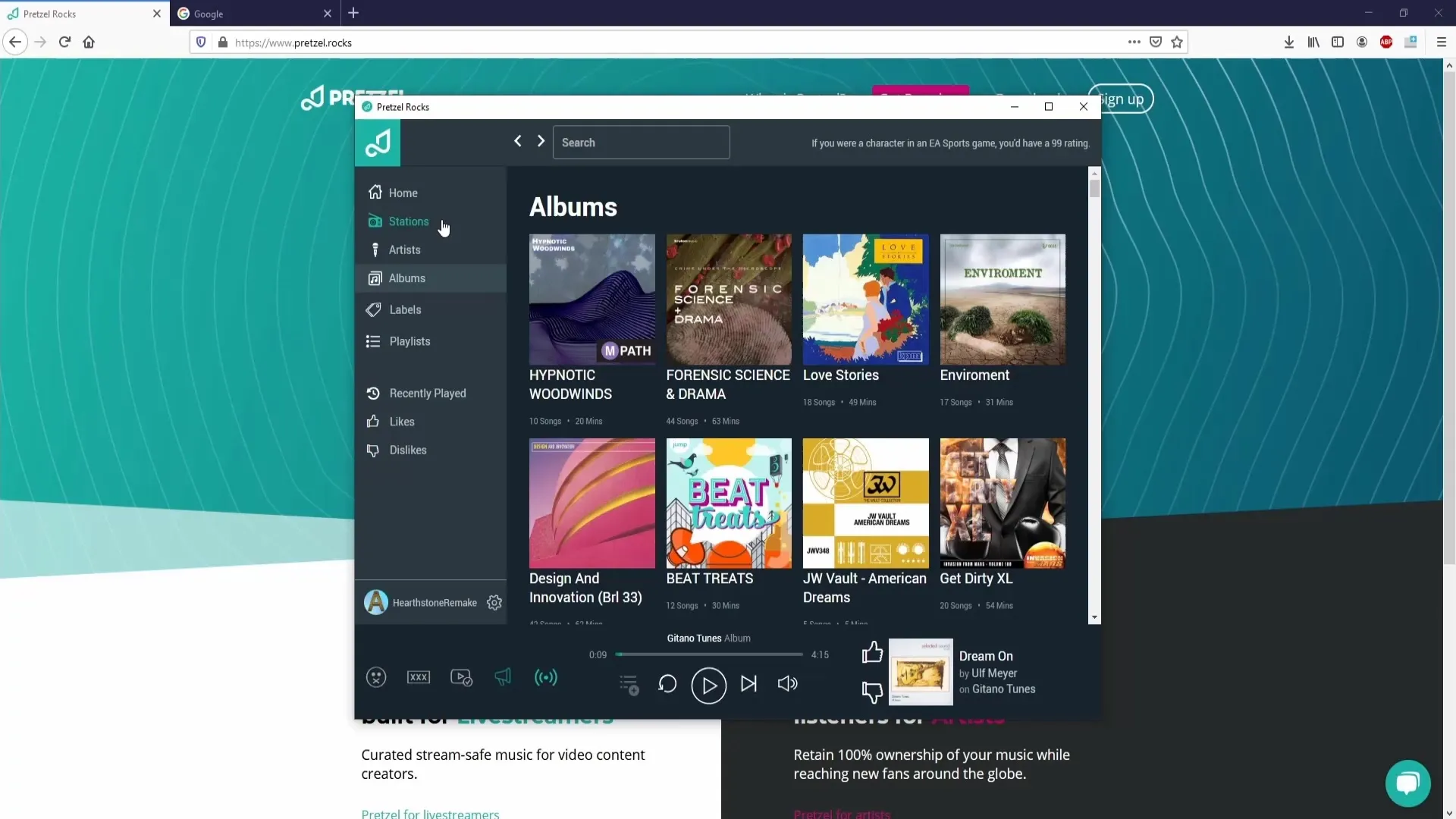Click Gitano Tunes Album label above progress bar
This screenshot has width=1456, height=819.
click(x=709, y=639)
